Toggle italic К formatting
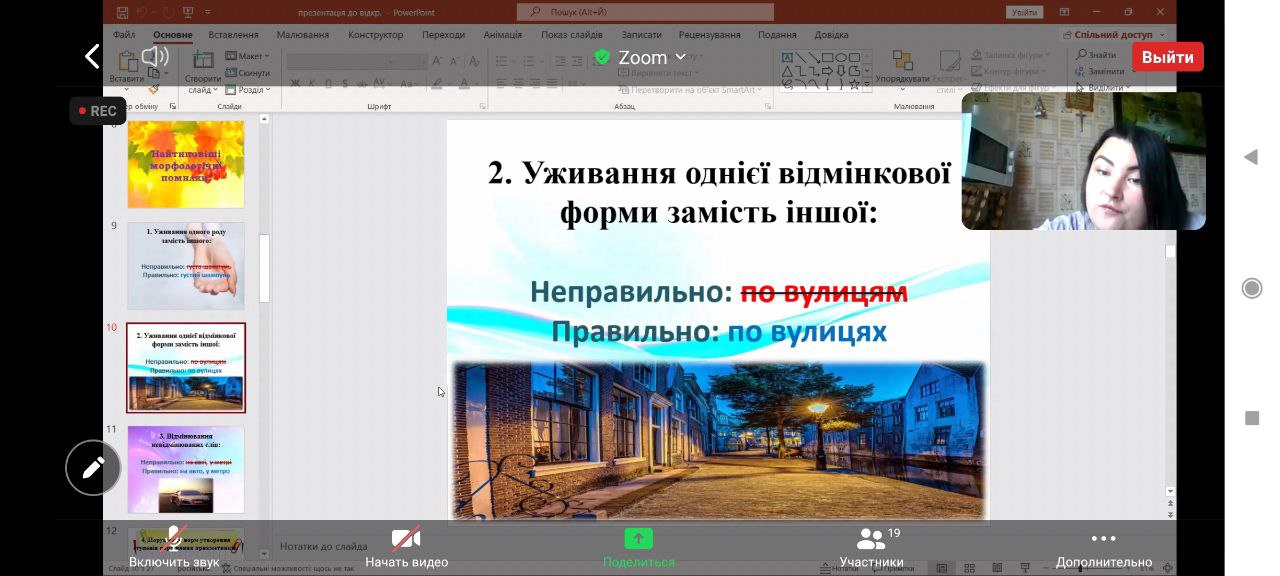This screenshot has width=1280, height=576. tap(312, 82)
